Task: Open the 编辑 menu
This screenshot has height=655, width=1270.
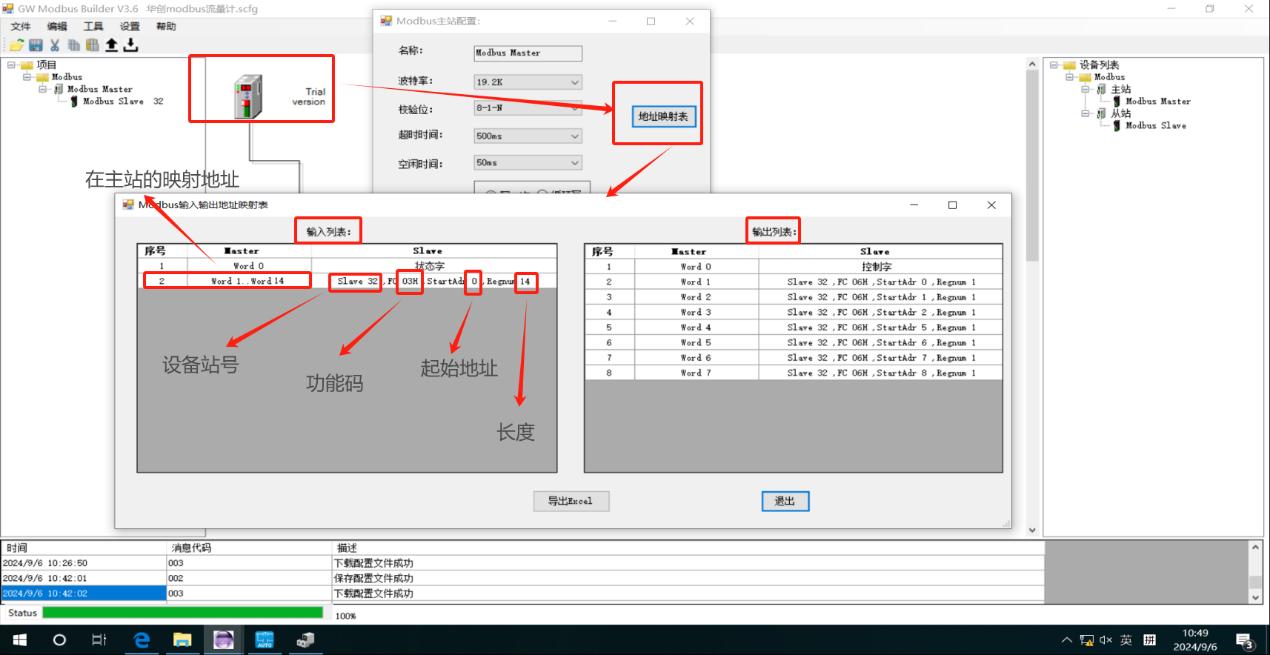Action: 57,27
